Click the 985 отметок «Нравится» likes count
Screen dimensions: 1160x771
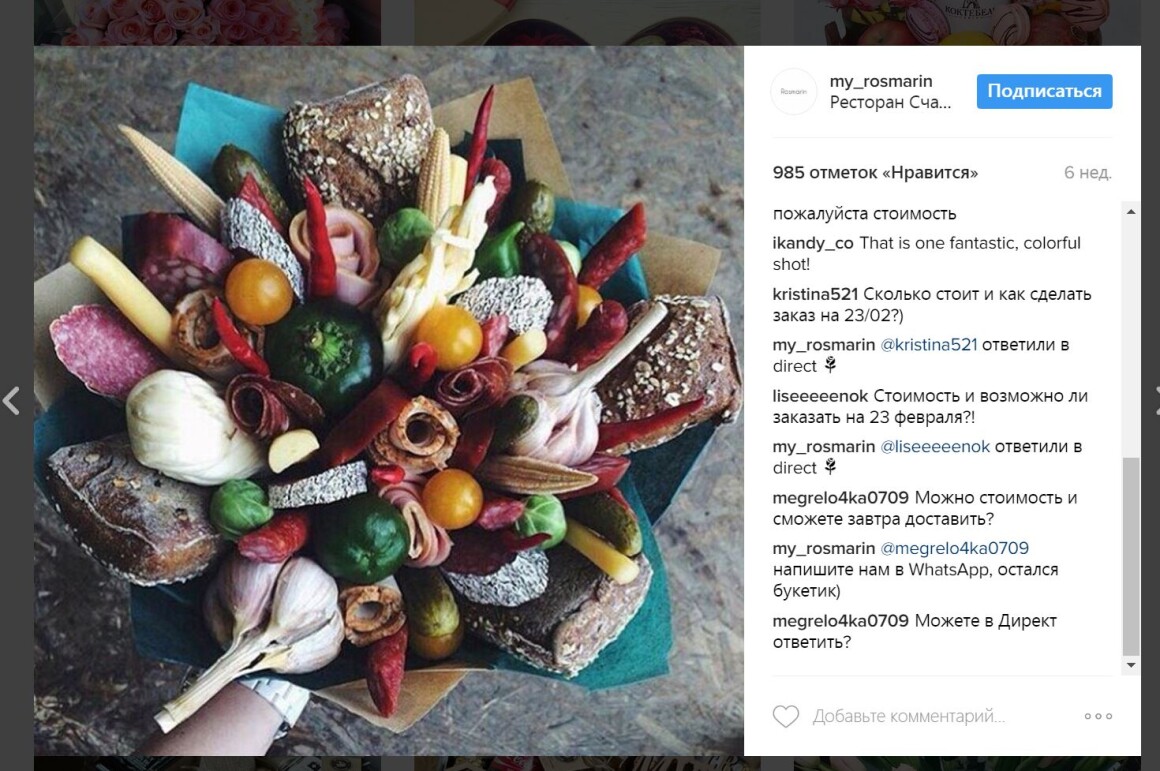click(874, 172)
